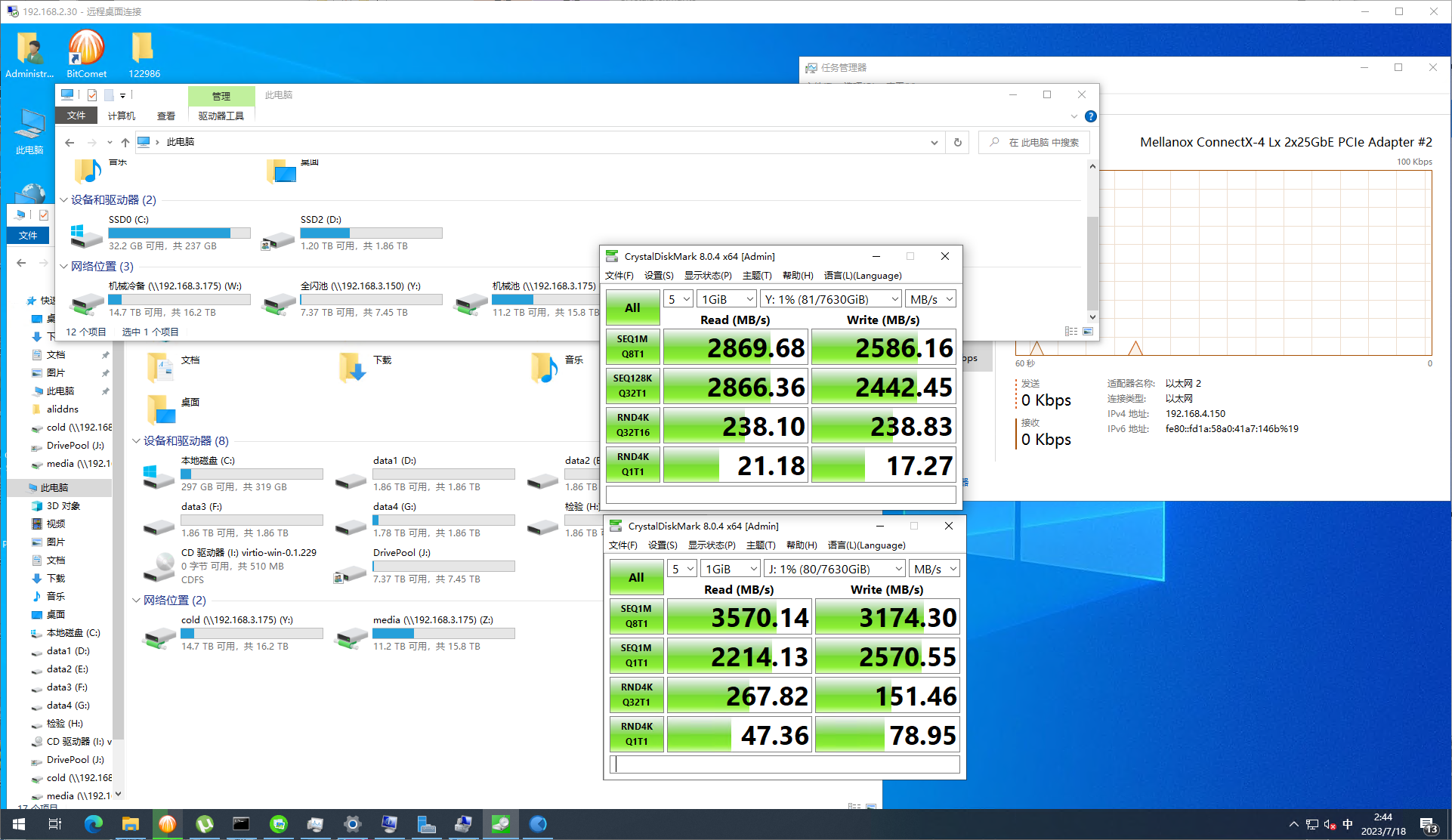Open the 此电脑 desktop shortcut
This screenshot has width=1452, height=840.
point(29,130)
